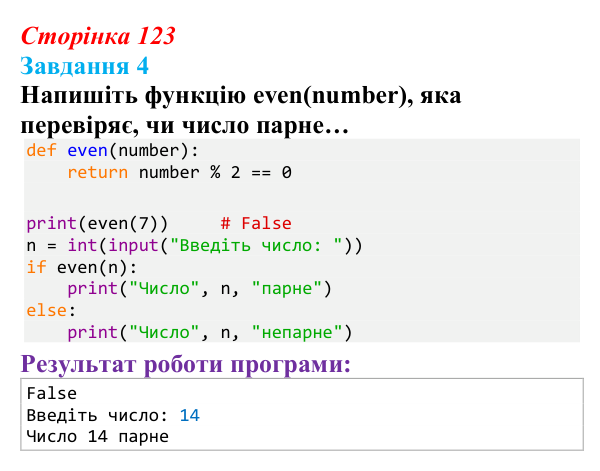Click the blue input value "14"
The width and height of the screenshot is (600, 471).
tap(190, 416)
